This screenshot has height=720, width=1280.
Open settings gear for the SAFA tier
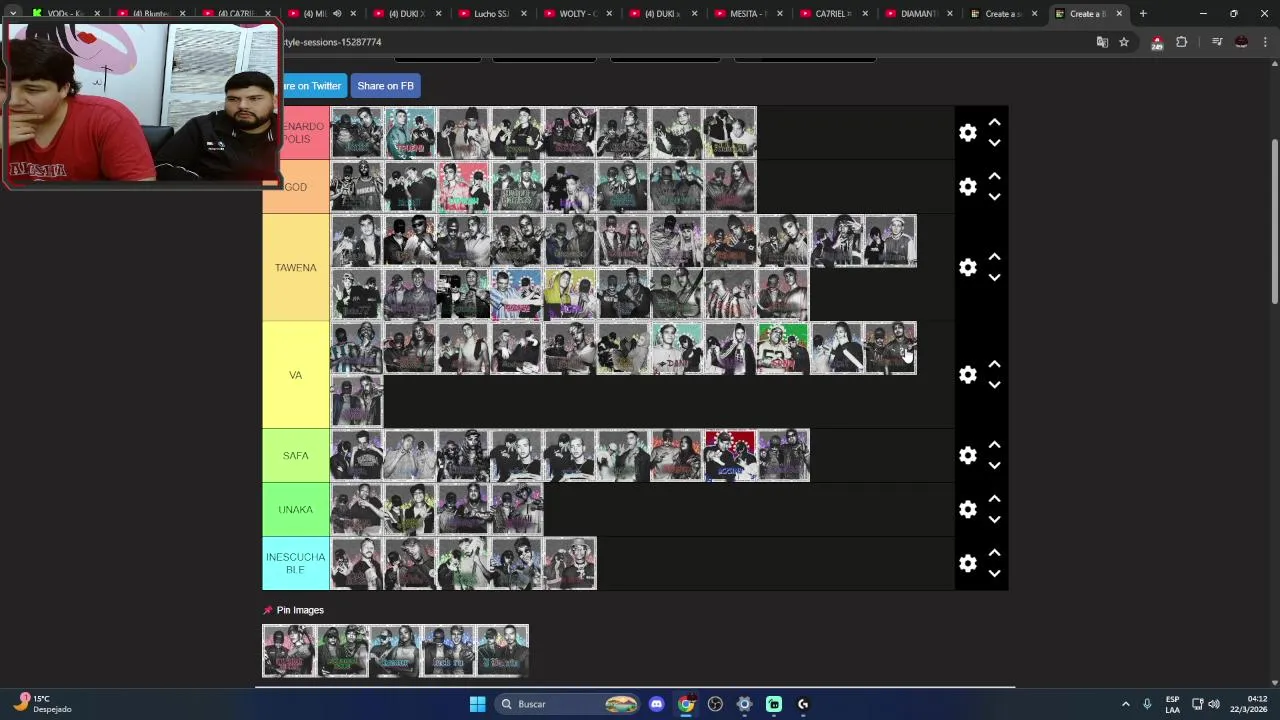click(967, 455)
